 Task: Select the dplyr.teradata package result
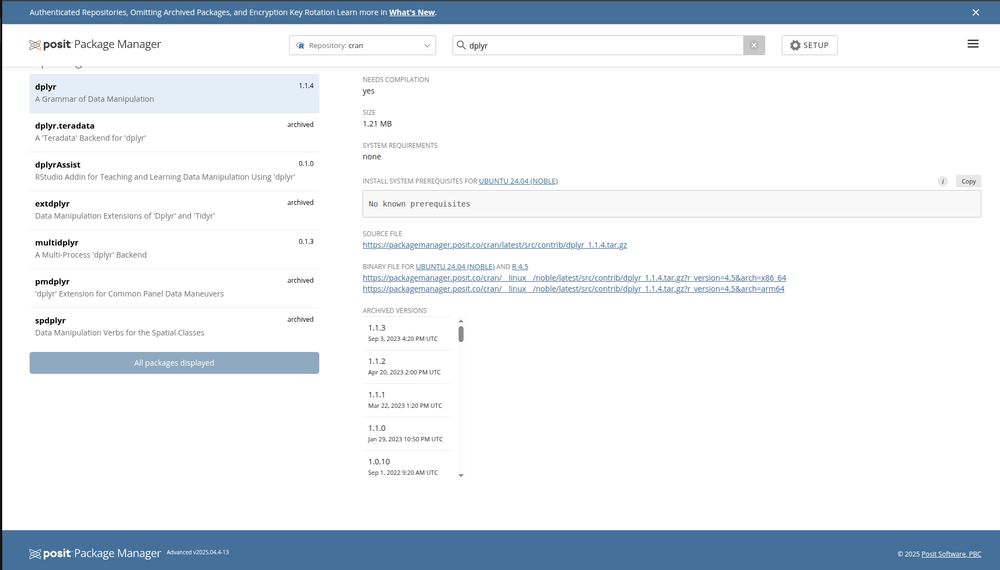(174, 132)
